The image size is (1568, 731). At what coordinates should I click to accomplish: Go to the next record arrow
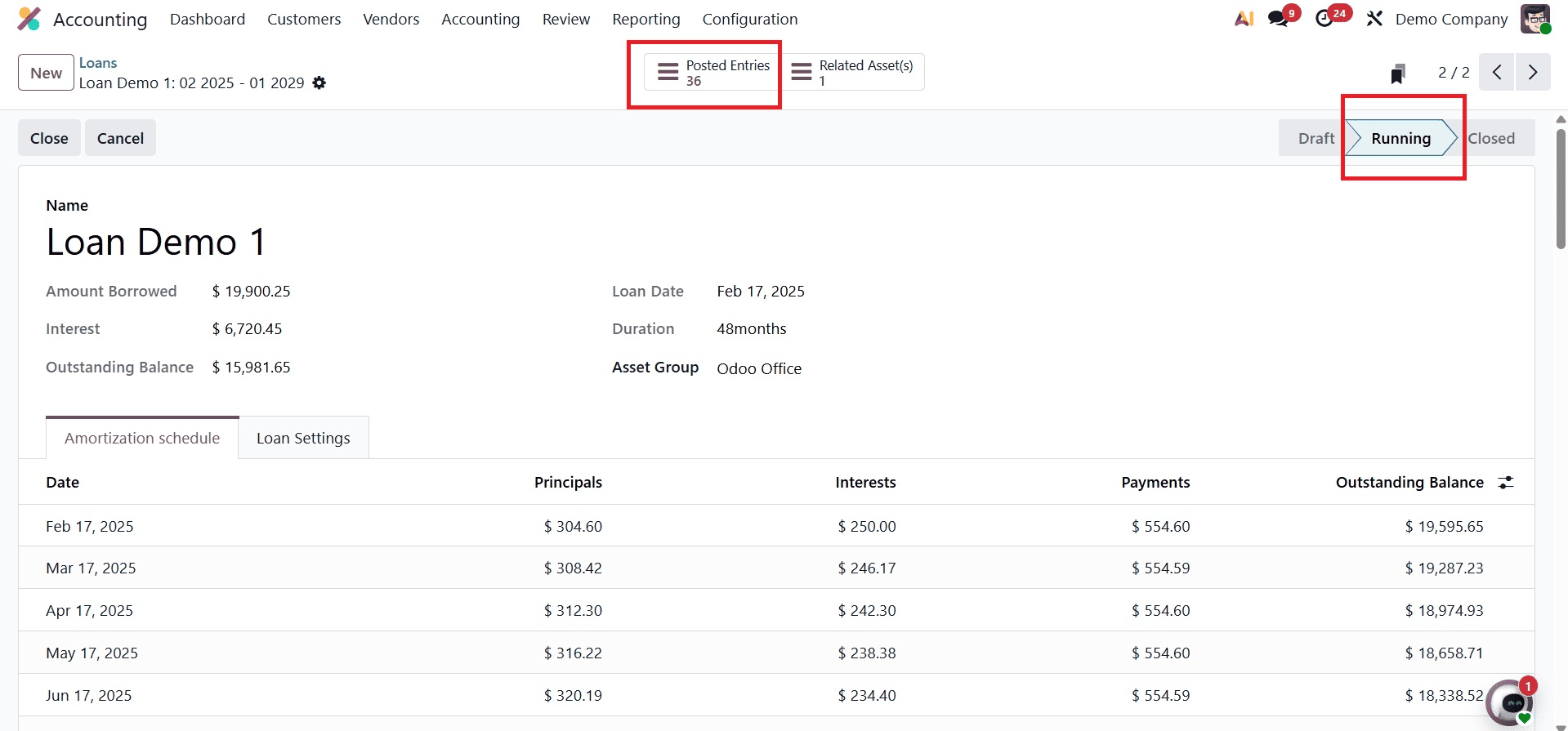point(1533,73)
